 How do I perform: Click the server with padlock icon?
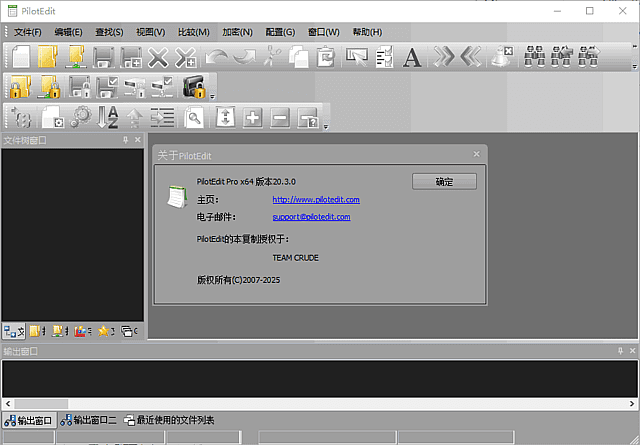tap(135, 87)
